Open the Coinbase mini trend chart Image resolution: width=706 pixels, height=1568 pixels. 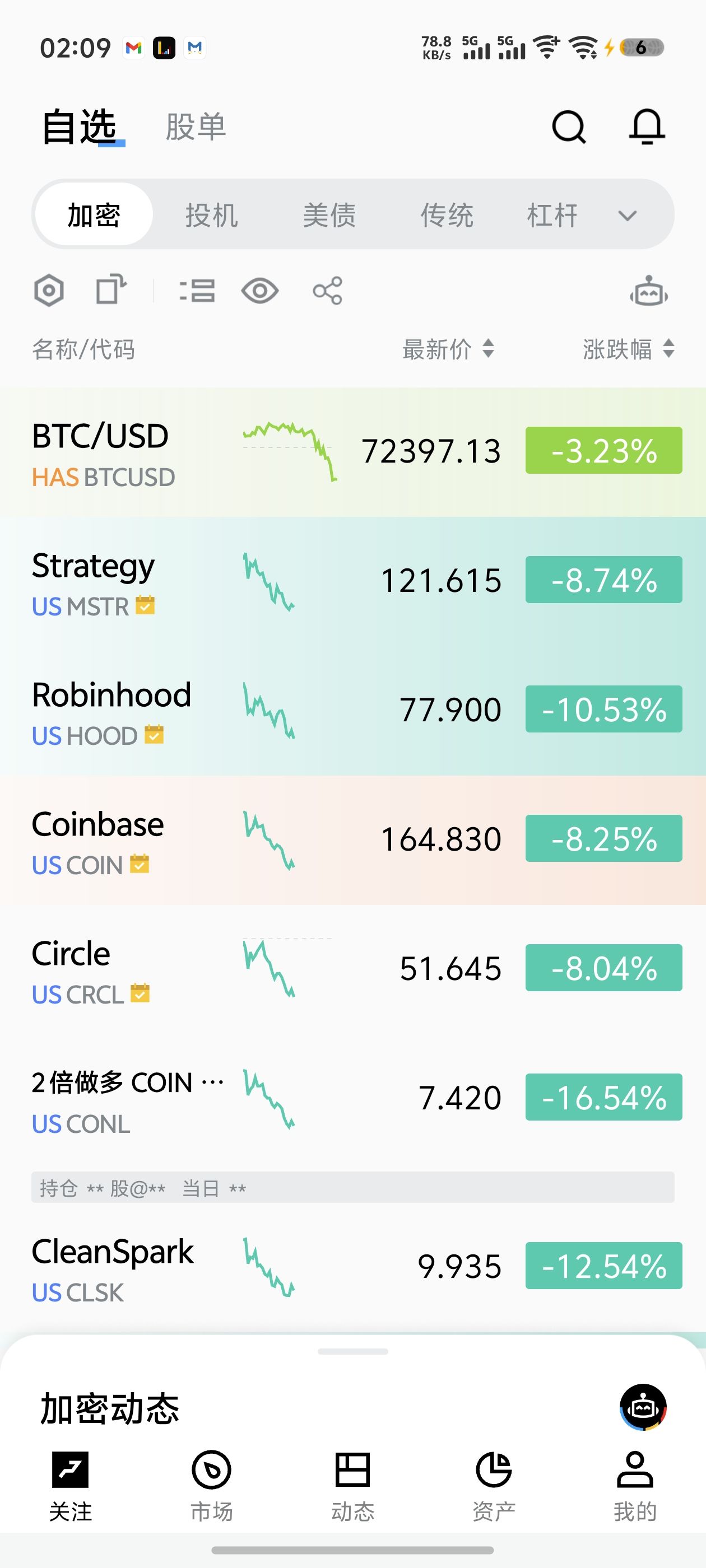(x=270, y=839)
